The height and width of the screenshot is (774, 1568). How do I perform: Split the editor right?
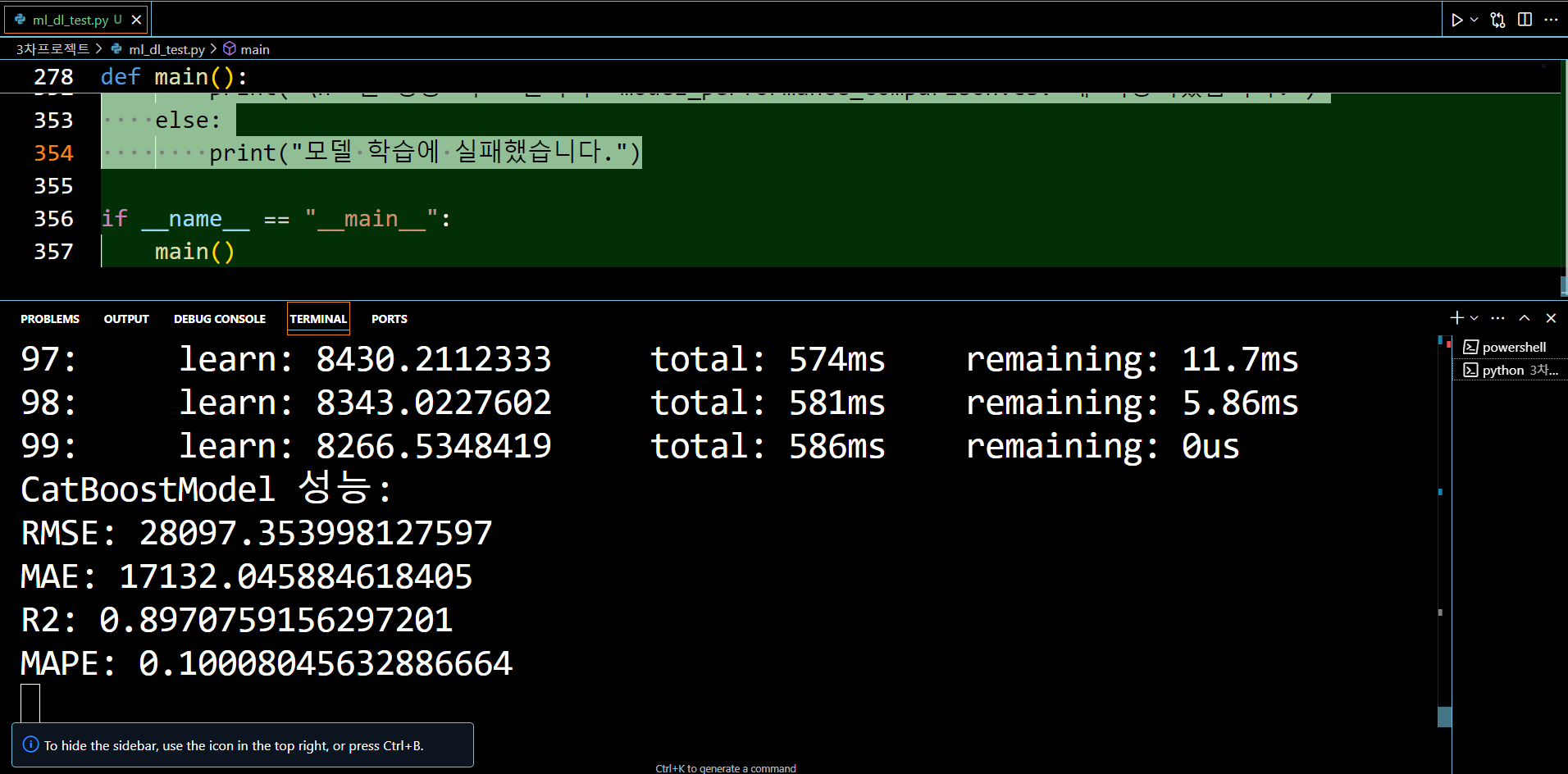(1525, 20)
